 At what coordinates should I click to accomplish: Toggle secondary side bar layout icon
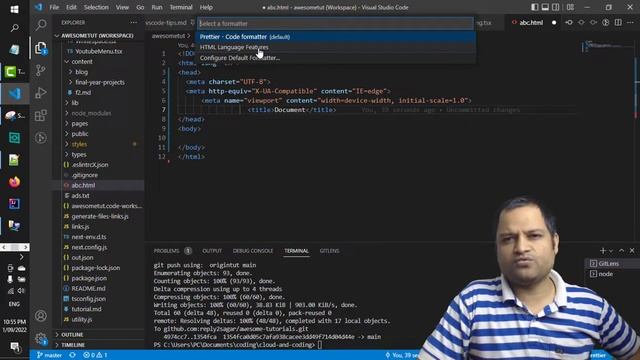[556, 7]
